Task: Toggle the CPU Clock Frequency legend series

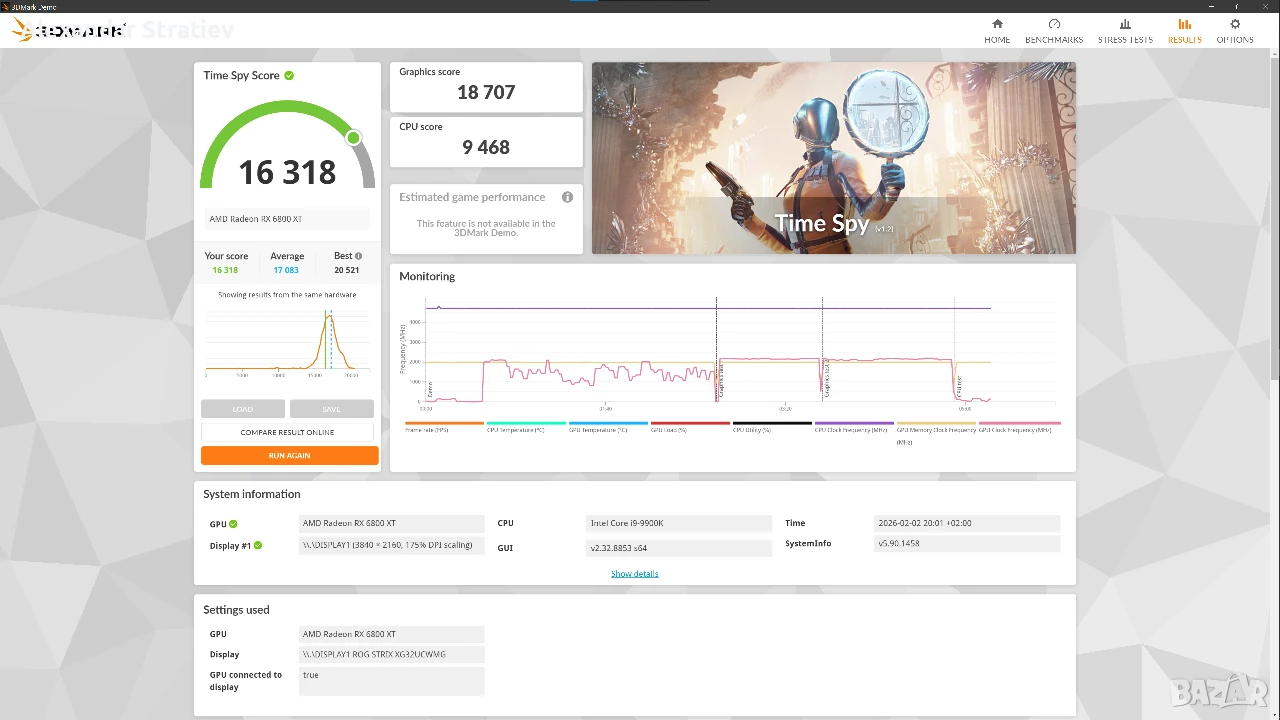Action: (854, 426)
